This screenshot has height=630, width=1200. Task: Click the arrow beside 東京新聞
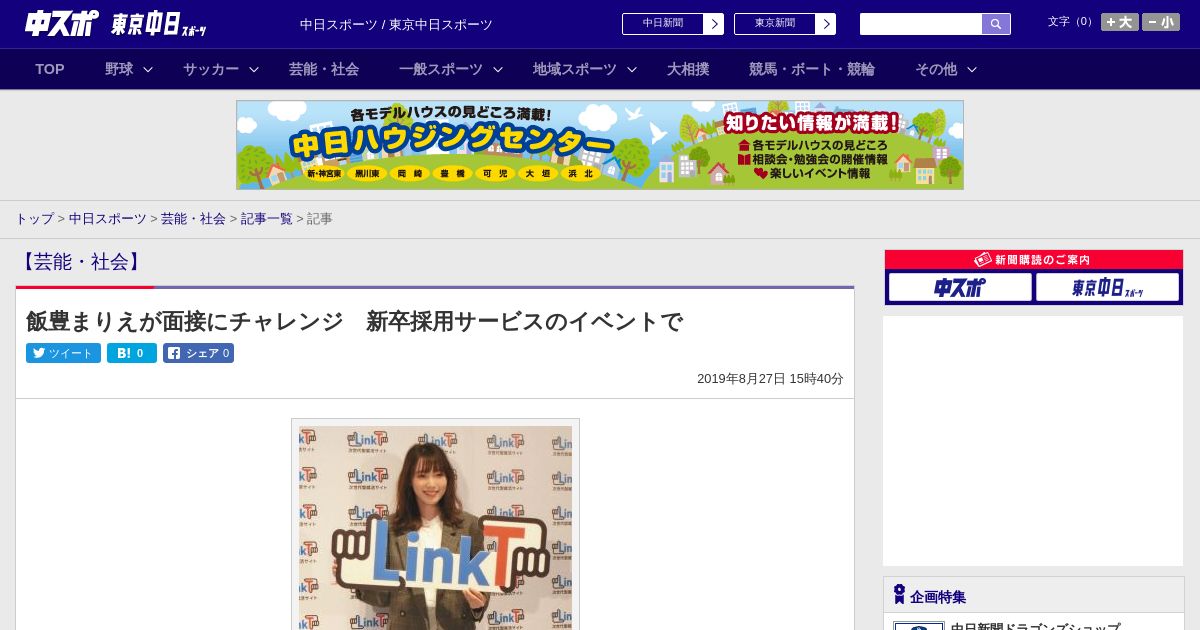(826, 24)
